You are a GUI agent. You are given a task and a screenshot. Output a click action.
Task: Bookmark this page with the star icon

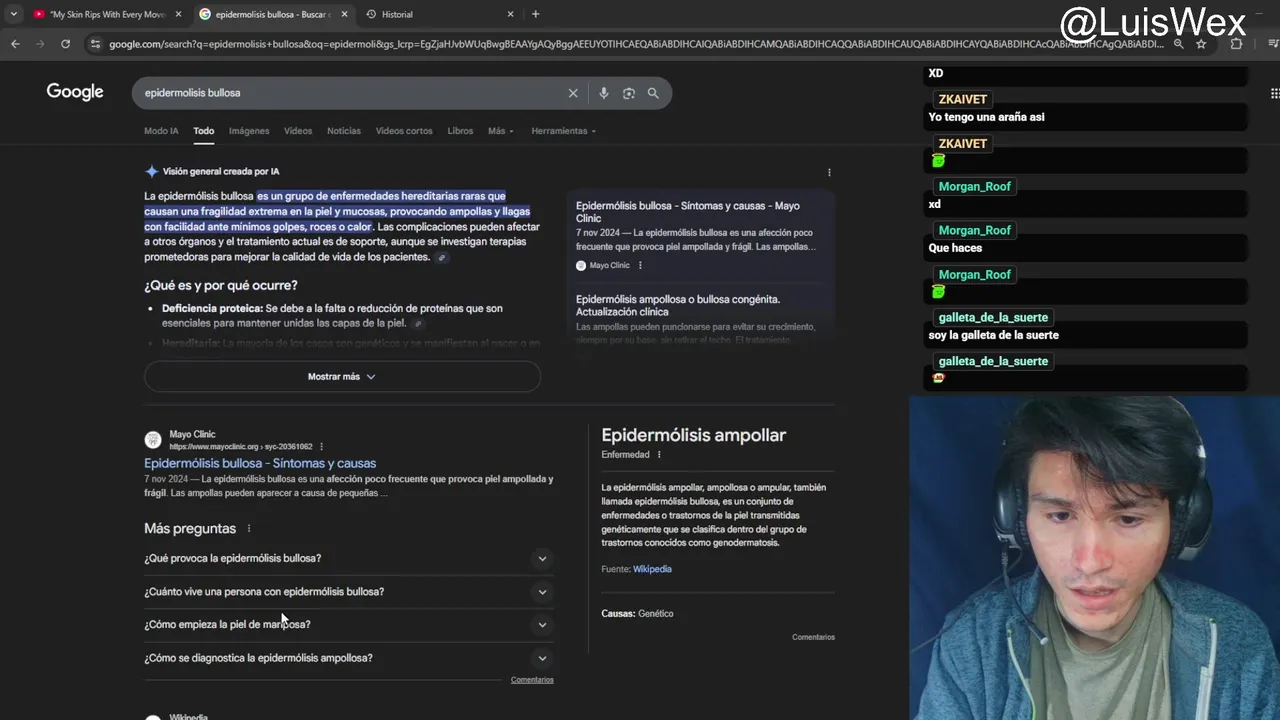pos(1201,44)
